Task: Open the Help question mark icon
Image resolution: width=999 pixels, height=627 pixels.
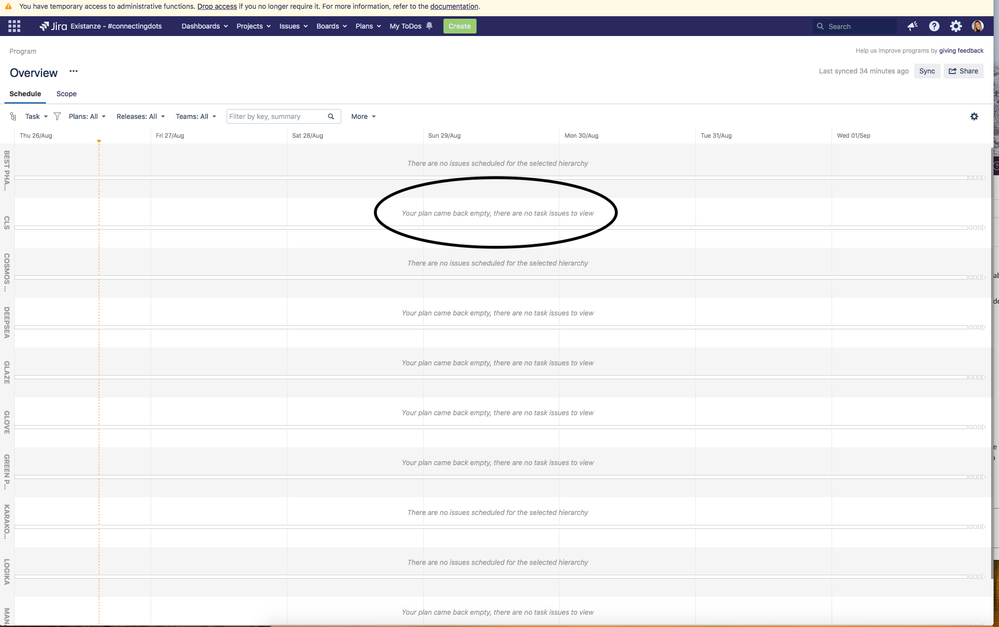Action: click(933, 26)
